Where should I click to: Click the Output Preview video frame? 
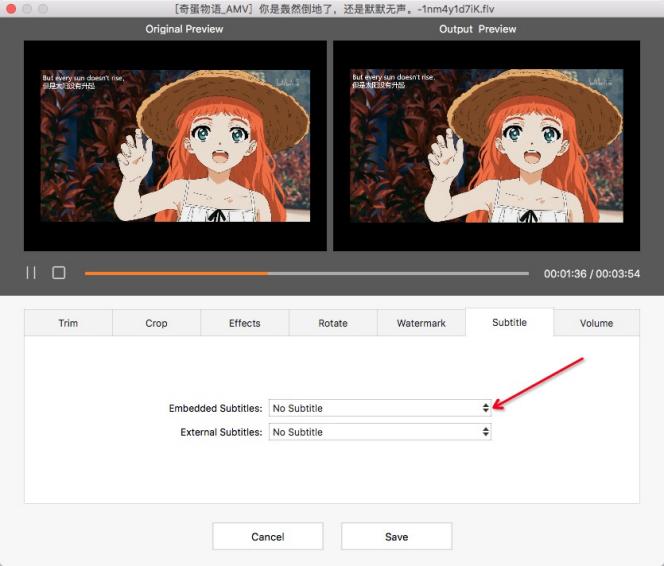[x=486, y=146]
